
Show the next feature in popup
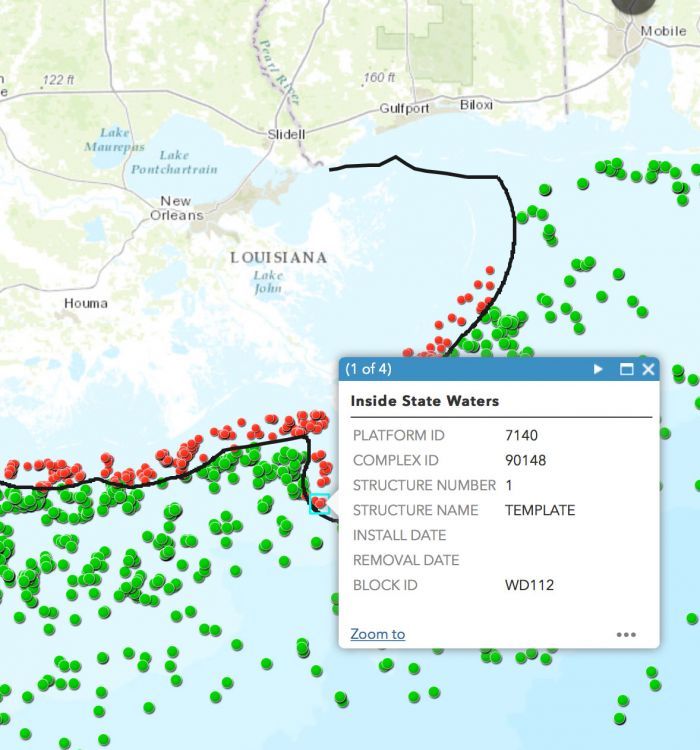pyautogui.click(x=599, y=369)
